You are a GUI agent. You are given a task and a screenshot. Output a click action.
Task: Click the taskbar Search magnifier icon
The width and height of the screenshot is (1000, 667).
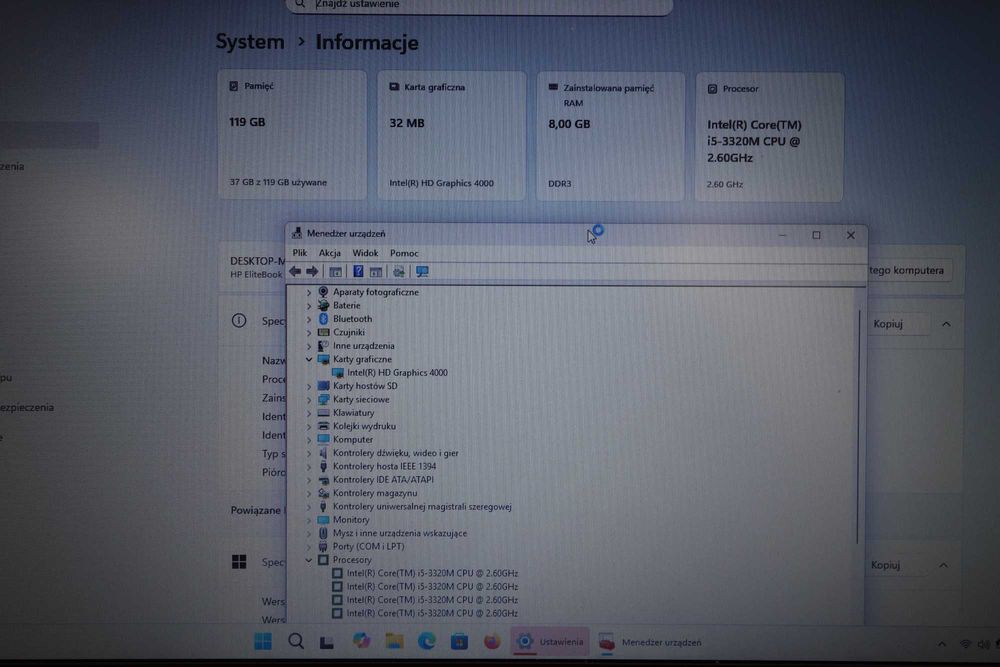coord(296,641)
